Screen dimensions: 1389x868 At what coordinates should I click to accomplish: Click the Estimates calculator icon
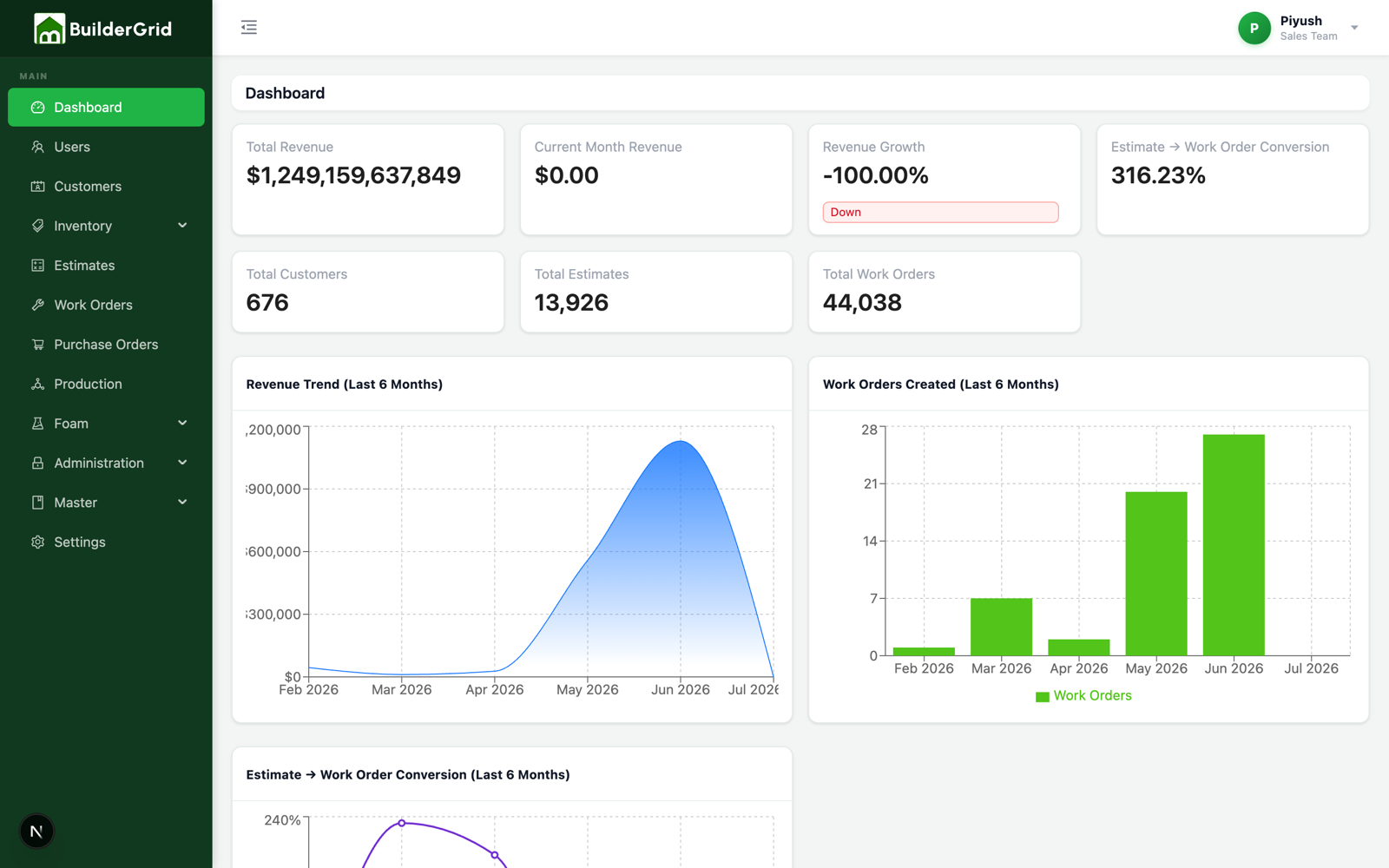pyautogui.click(x=37, y=266)
